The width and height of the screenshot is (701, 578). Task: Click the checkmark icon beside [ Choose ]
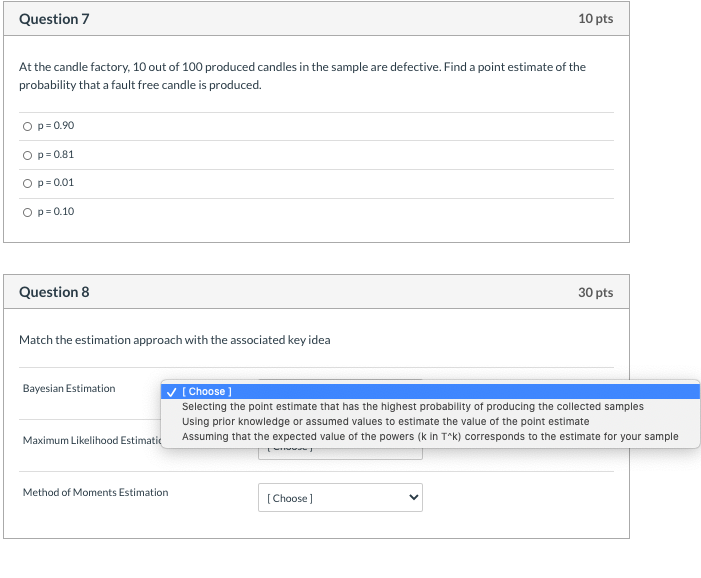pos(171,392)
